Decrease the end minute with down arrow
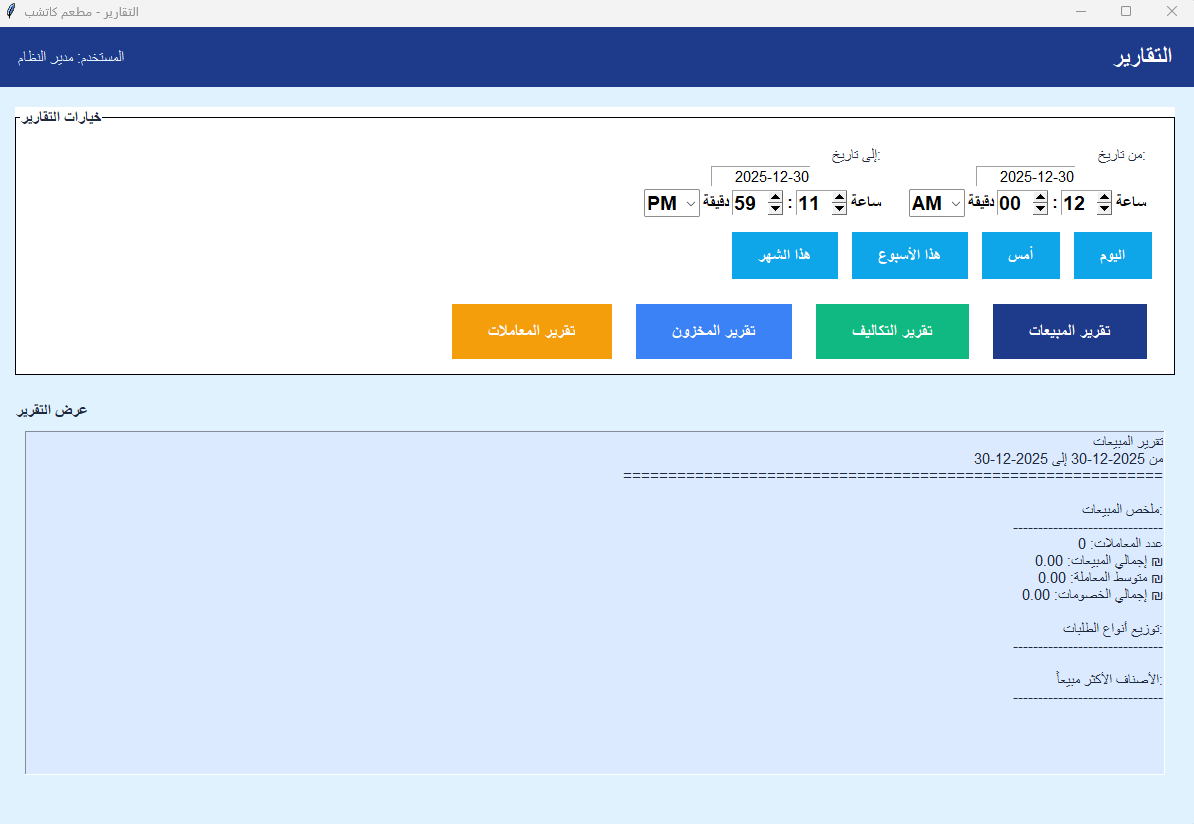This screenshot has width=1194, height=824. [775, 209]
